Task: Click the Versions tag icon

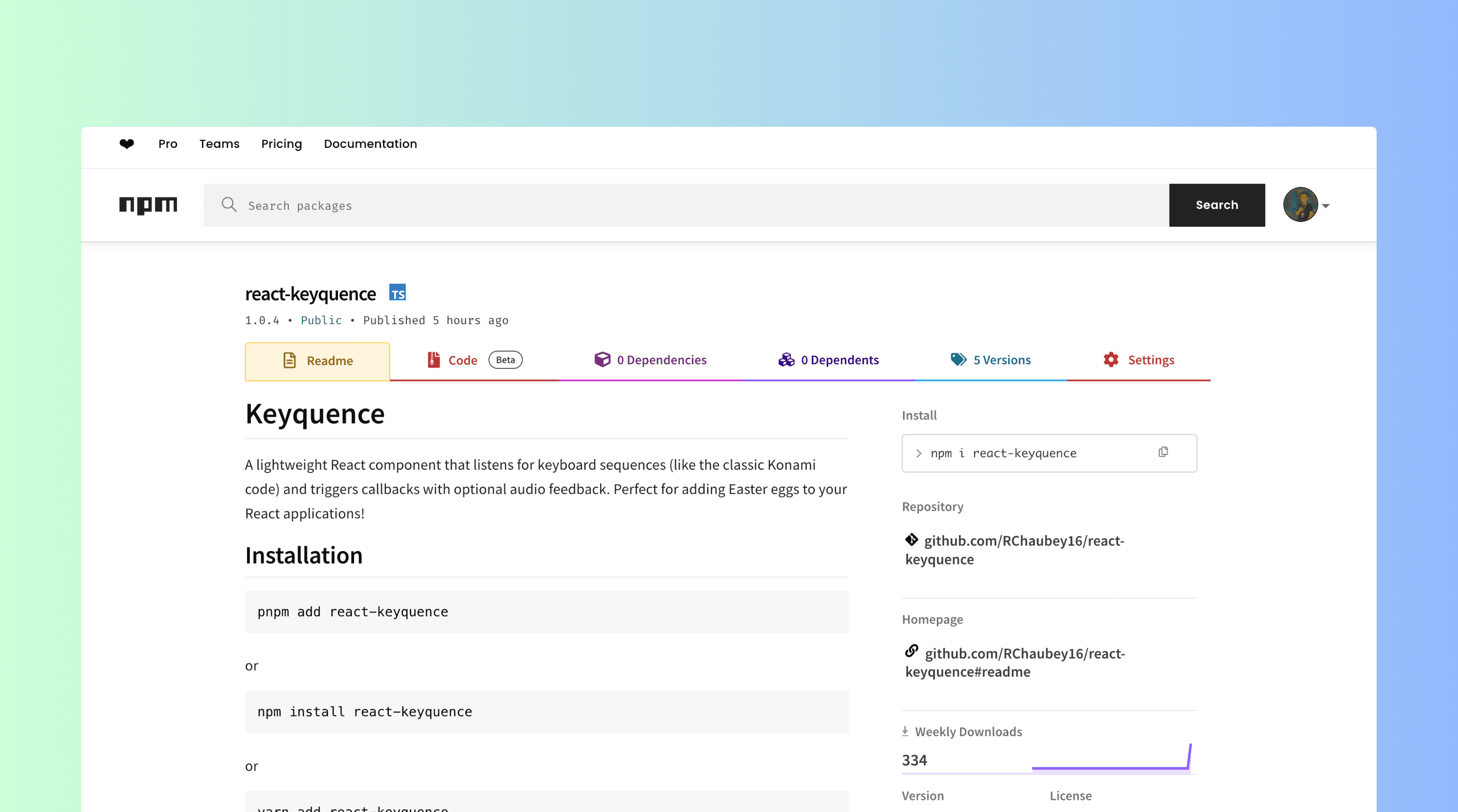Action: 958,359
